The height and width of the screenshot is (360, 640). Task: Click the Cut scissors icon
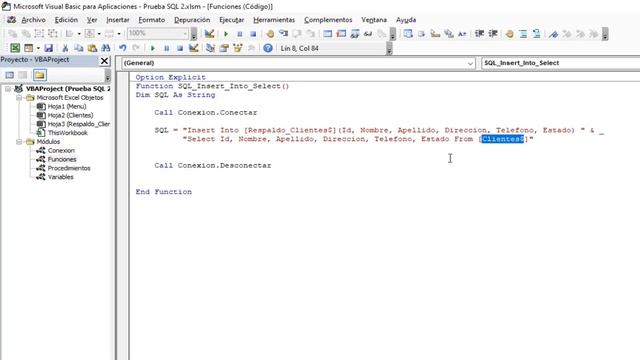pyautogui.click(x=65, y=48)
